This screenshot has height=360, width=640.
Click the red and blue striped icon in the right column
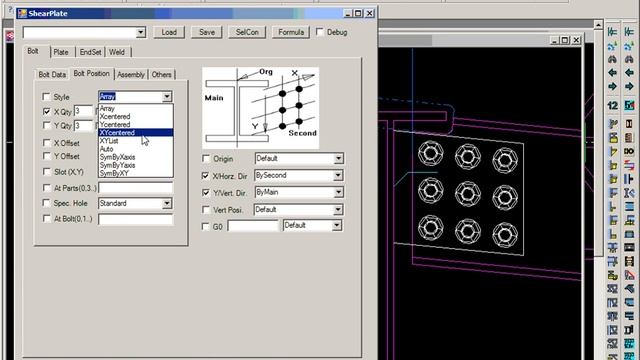click(629, 165)
